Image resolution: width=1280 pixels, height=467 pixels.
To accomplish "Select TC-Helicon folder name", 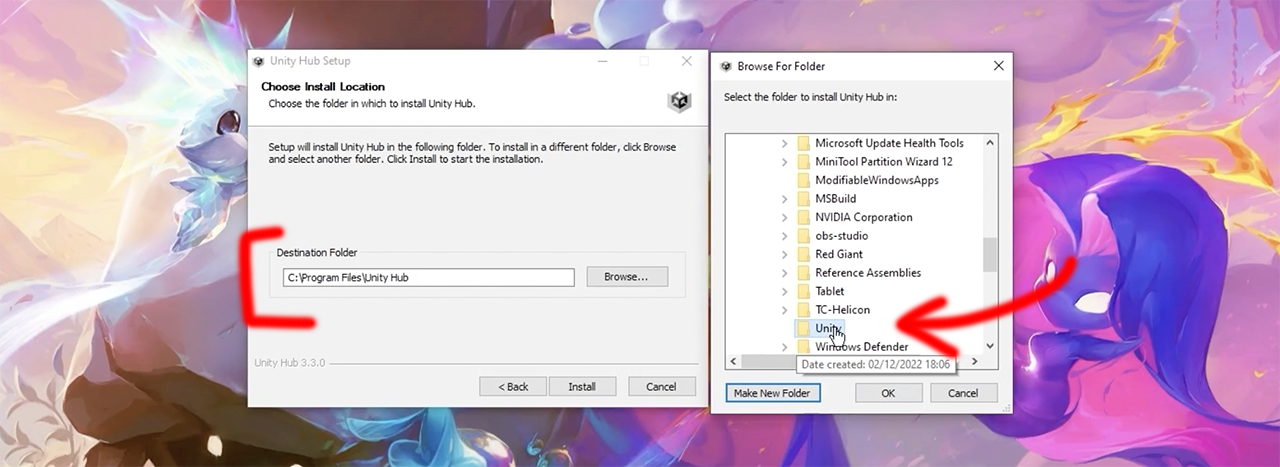I will click(x=843, y=310).
